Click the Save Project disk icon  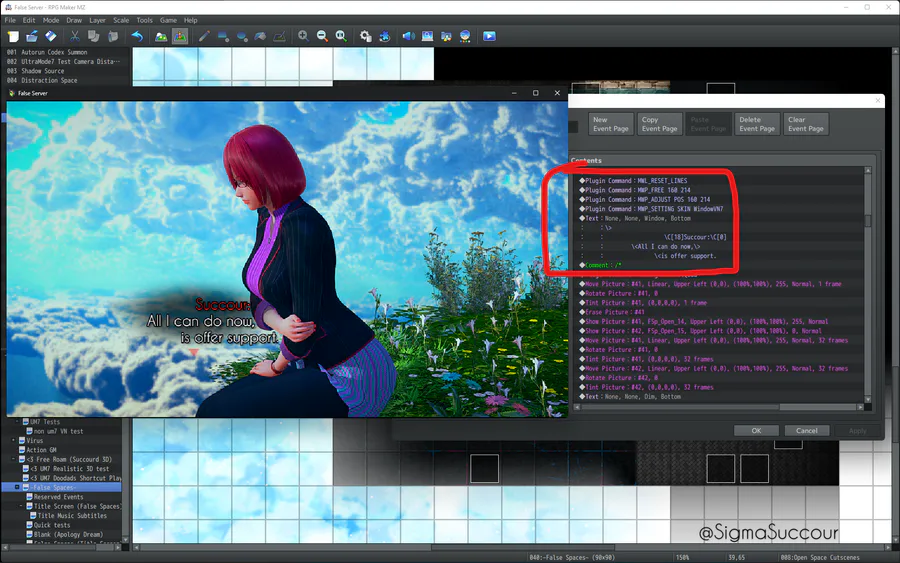pos(51,36)
